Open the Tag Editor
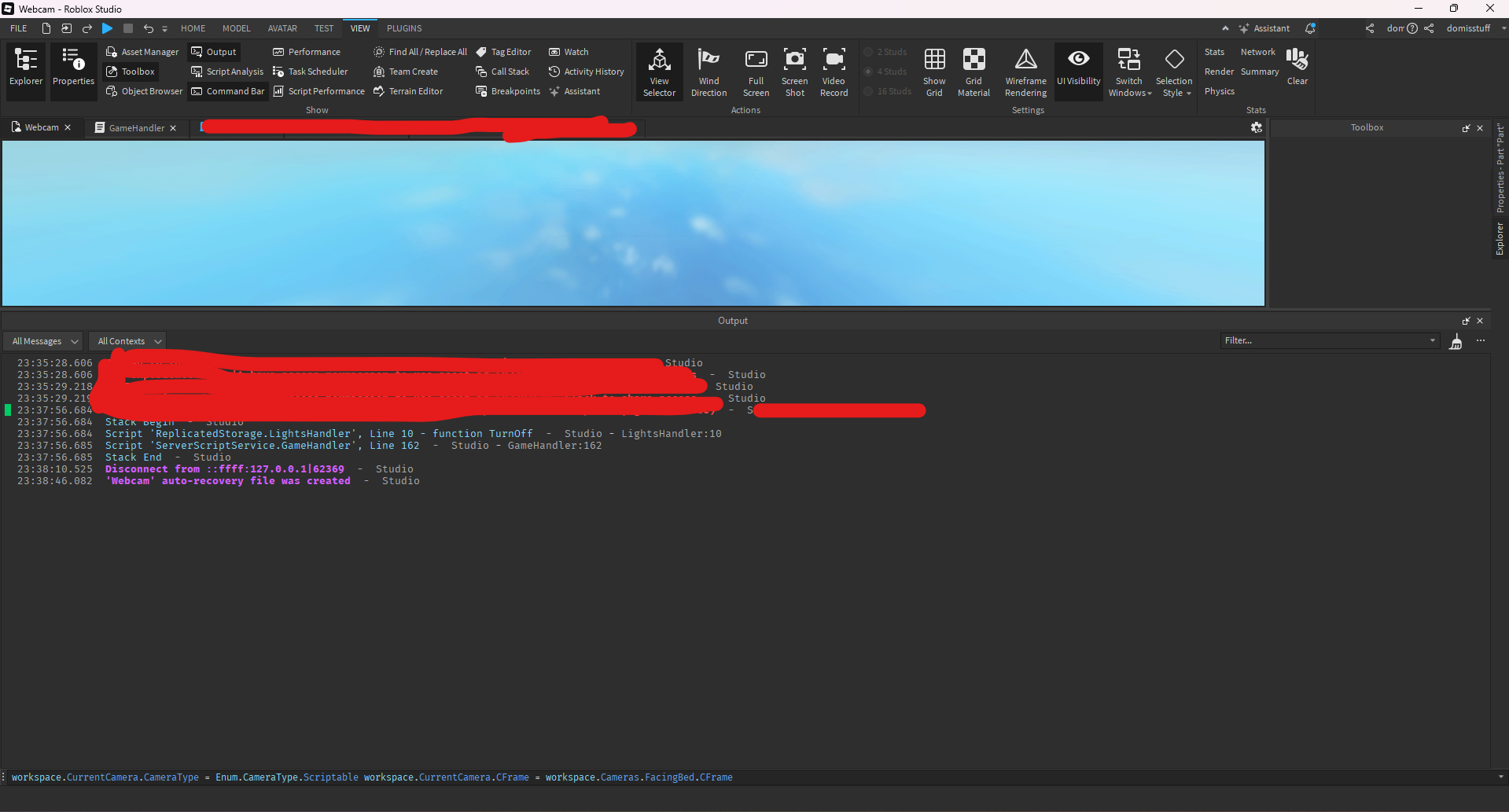Screen dimensions: 1509x812 [504, 51]
